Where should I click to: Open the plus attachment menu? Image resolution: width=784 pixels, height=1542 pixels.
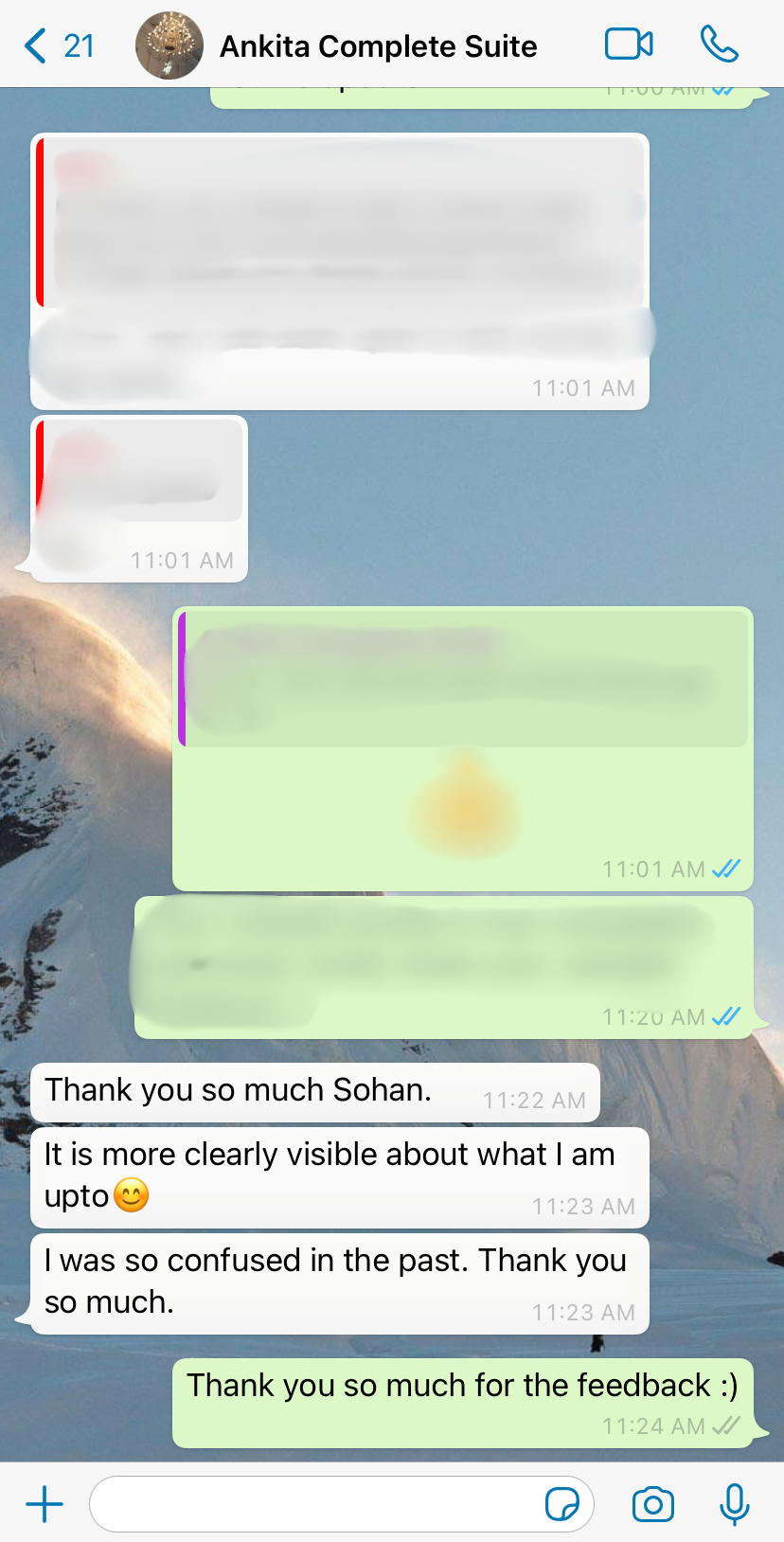45,1503
